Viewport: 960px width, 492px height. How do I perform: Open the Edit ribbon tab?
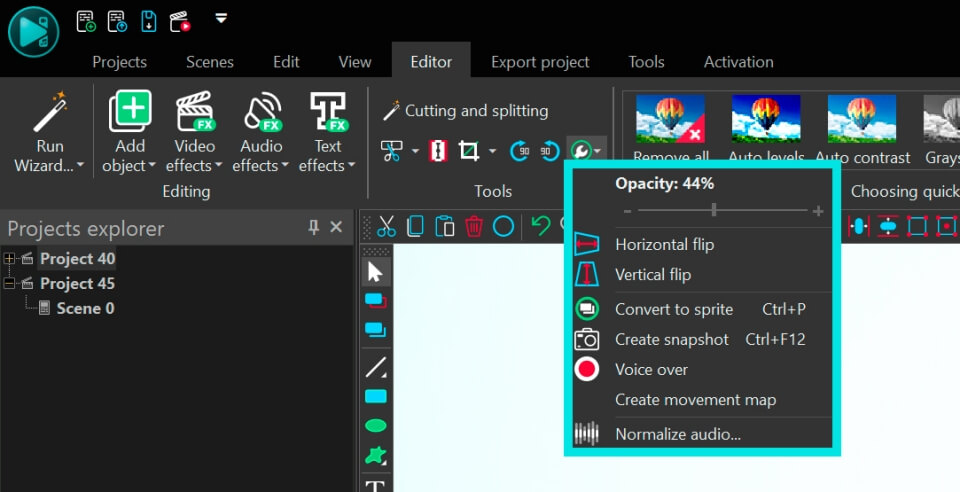coord(286,62)
